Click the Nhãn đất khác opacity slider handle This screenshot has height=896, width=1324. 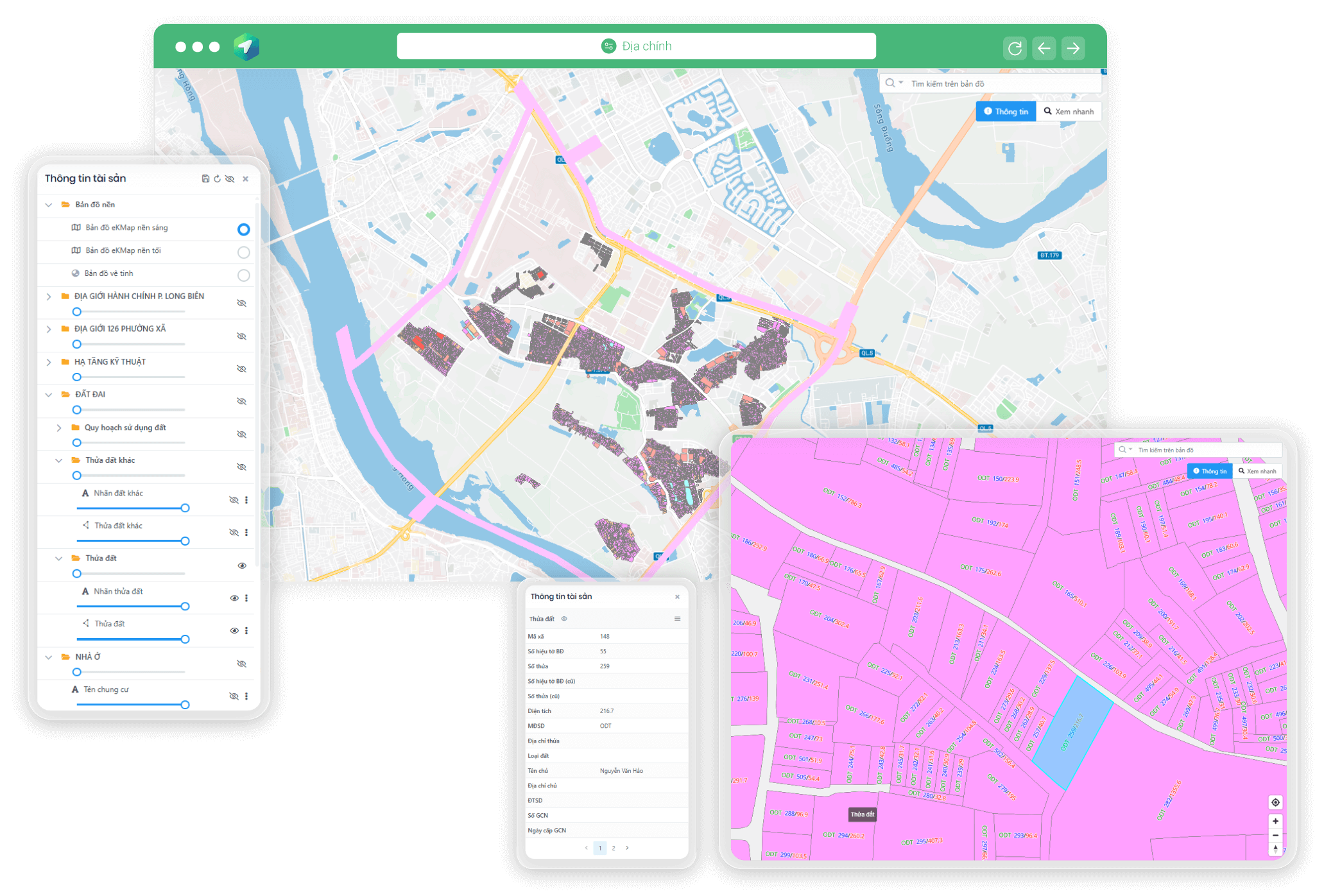185,508
